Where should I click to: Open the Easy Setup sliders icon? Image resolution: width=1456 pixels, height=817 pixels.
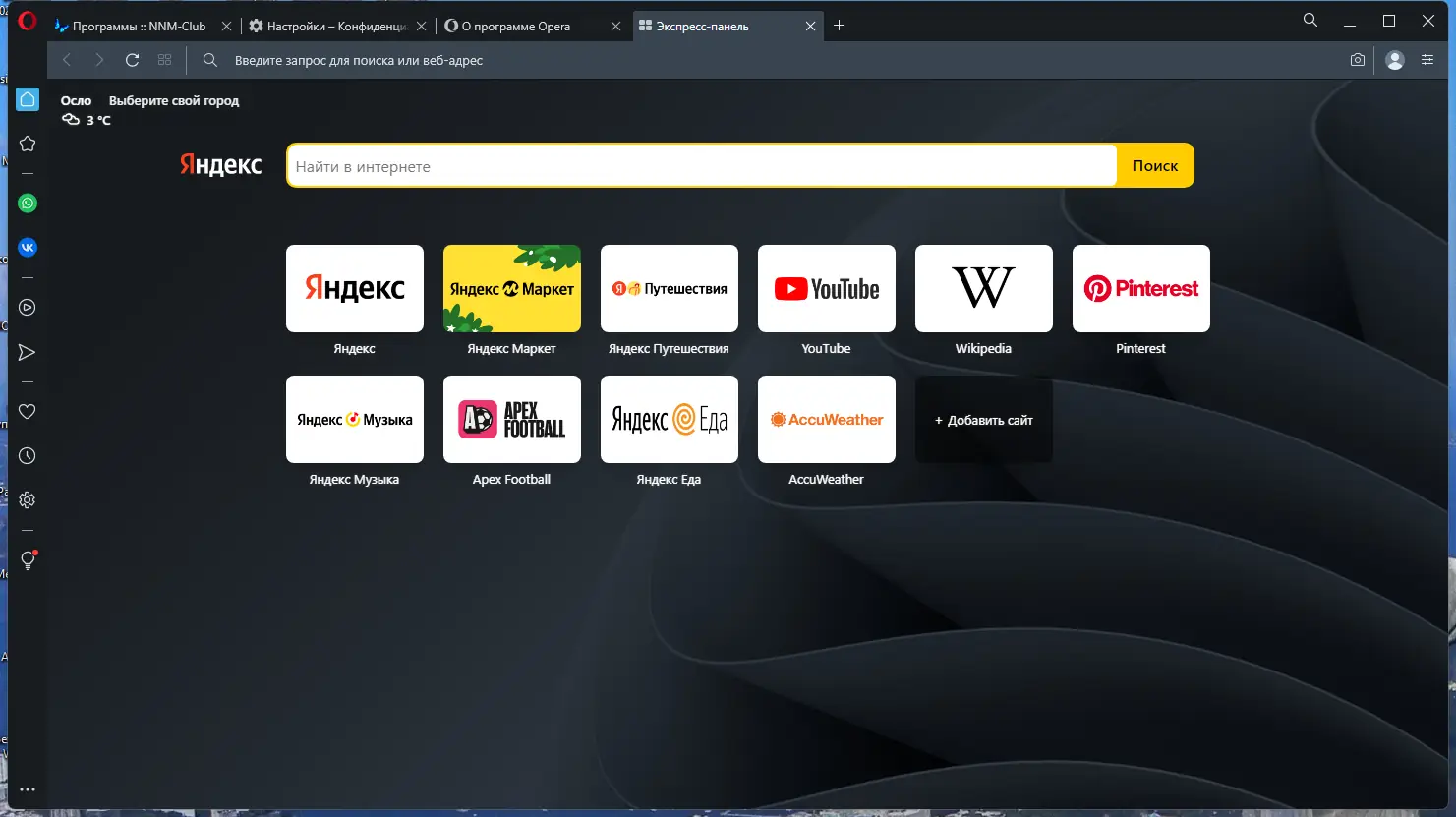click(1427, 60)
